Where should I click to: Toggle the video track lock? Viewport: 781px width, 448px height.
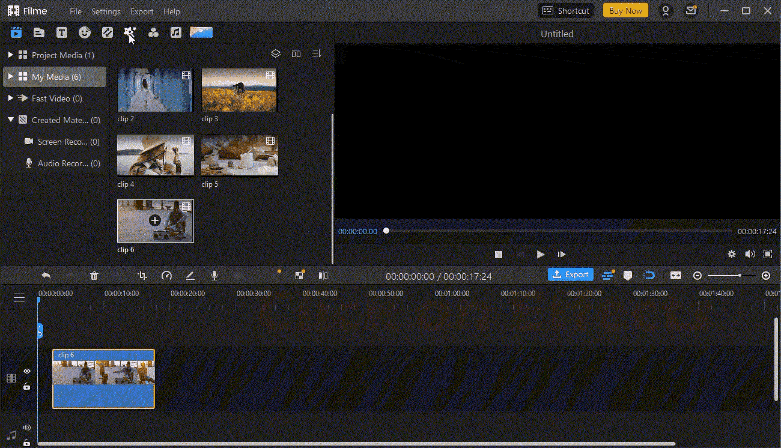(x=27, y=386)
